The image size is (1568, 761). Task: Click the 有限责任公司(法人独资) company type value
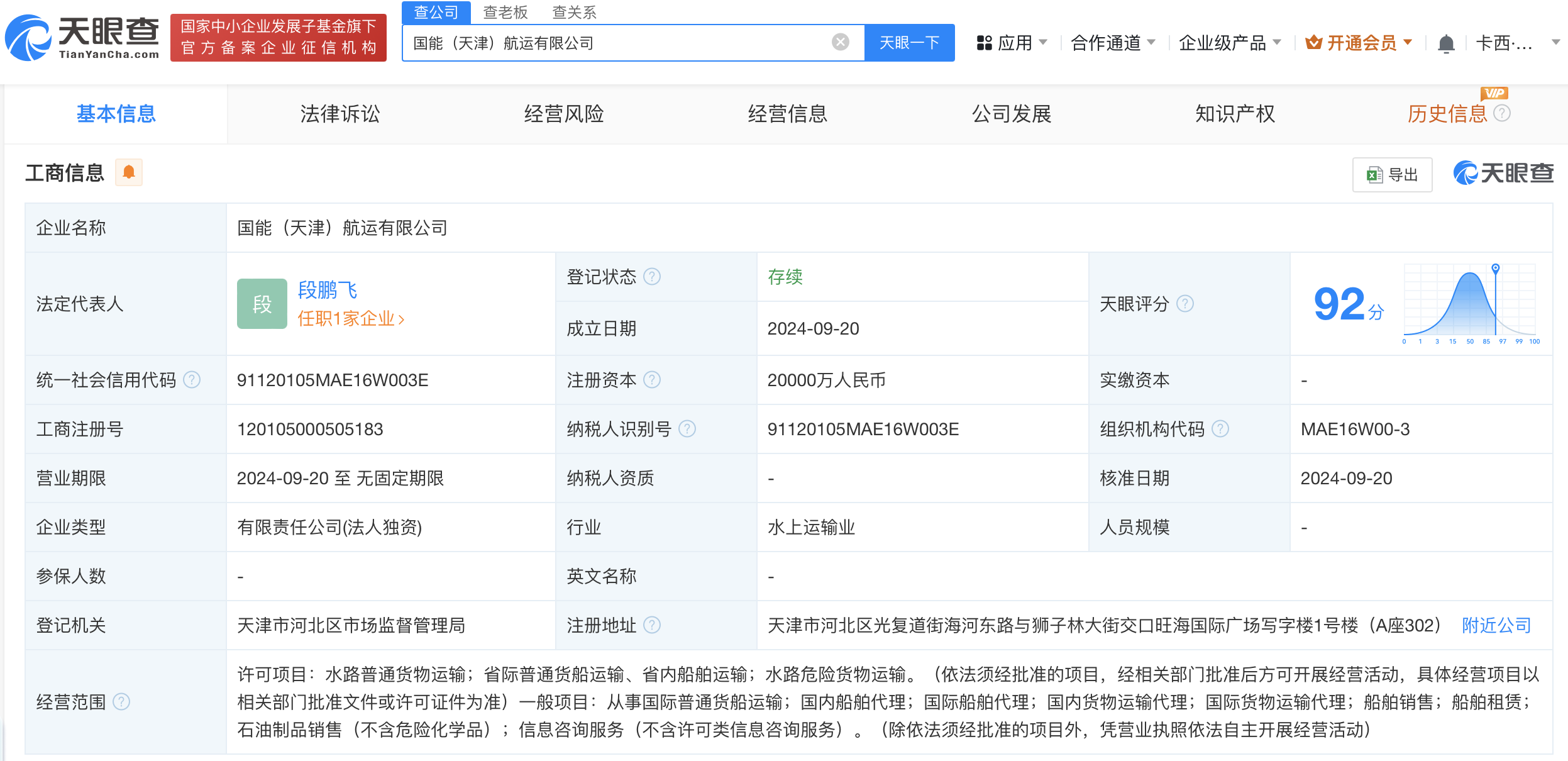coord(329,527)
